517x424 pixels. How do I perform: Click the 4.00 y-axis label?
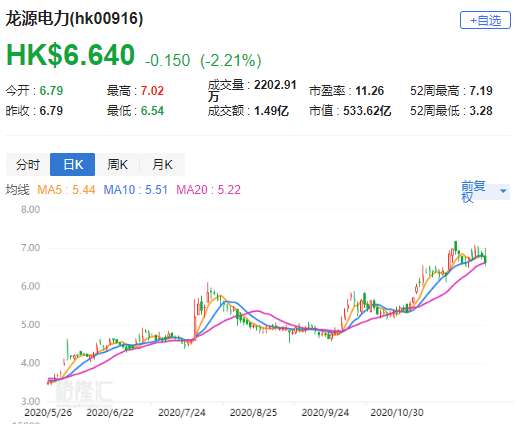(30, 363)
